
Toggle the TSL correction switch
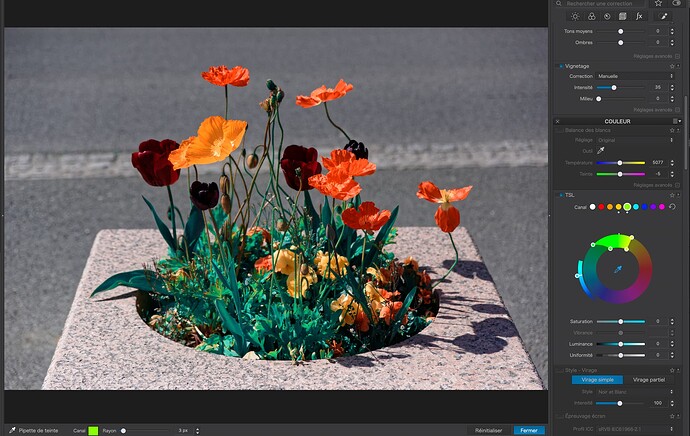(561, 195)
